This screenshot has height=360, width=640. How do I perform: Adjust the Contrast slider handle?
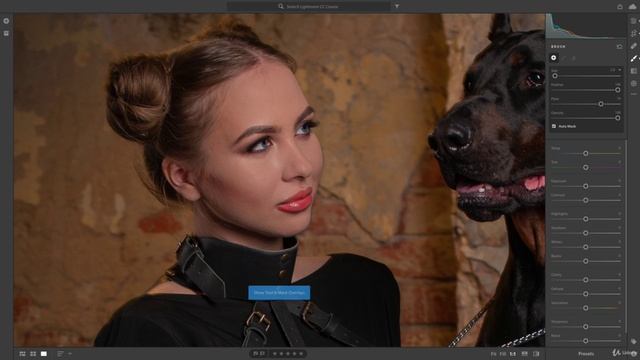pos(586,200)
